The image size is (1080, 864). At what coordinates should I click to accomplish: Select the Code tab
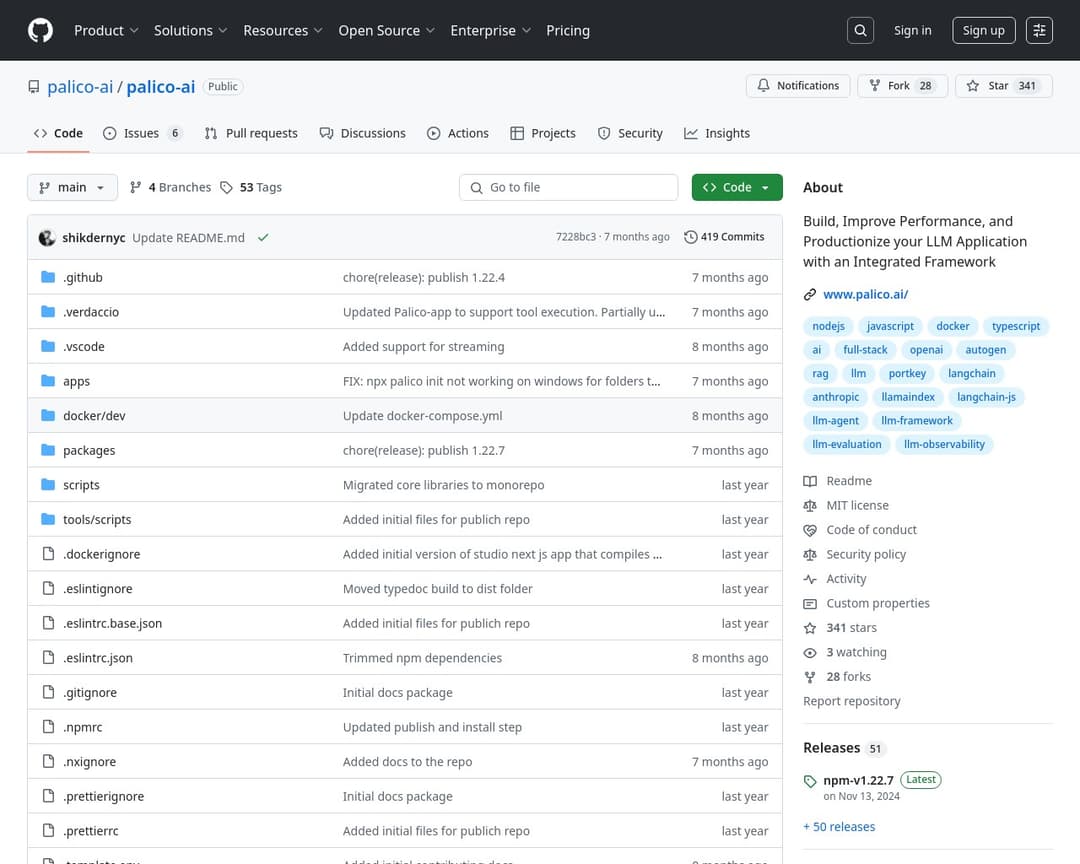point(59,134)
